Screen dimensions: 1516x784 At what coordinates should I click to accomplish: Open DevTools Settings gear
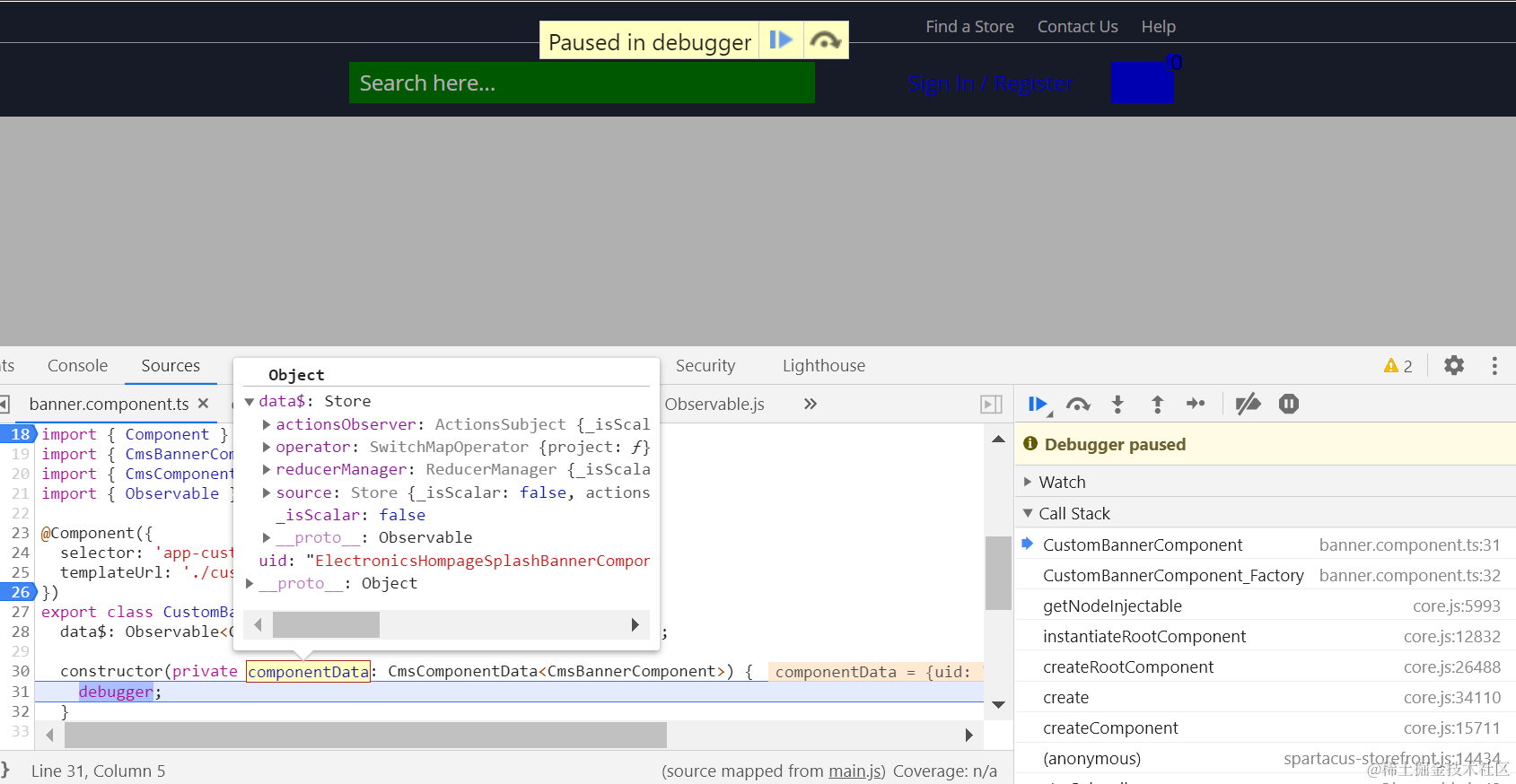pos(1454,365)
